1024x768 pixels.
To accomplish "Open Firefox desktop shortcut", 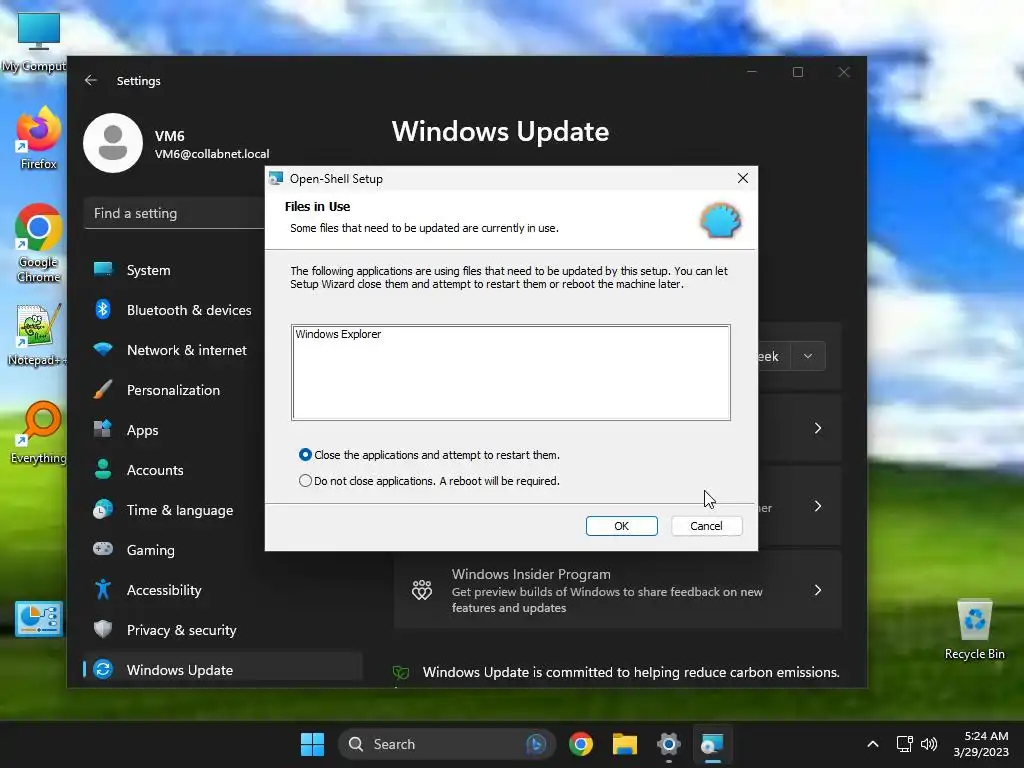I will click(39, 139).
